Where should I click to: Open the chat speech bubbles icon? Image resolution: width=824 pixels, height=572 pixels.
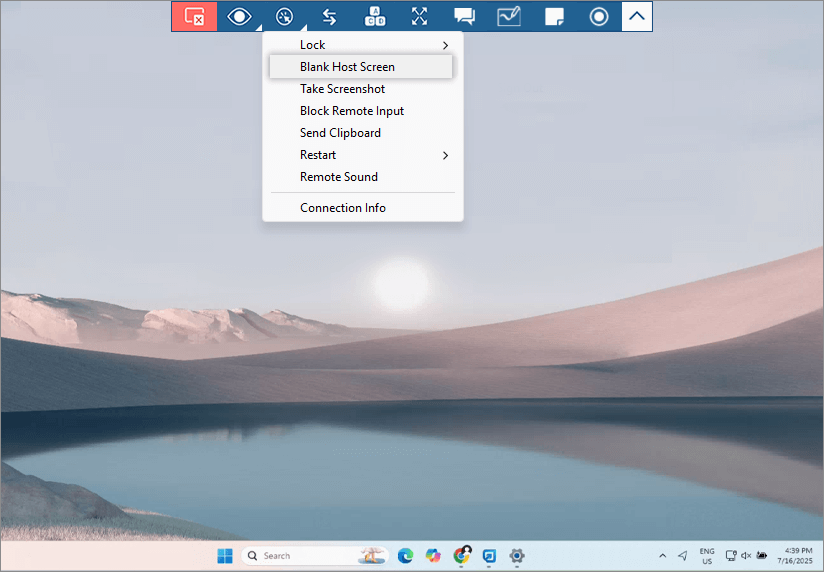464,16
